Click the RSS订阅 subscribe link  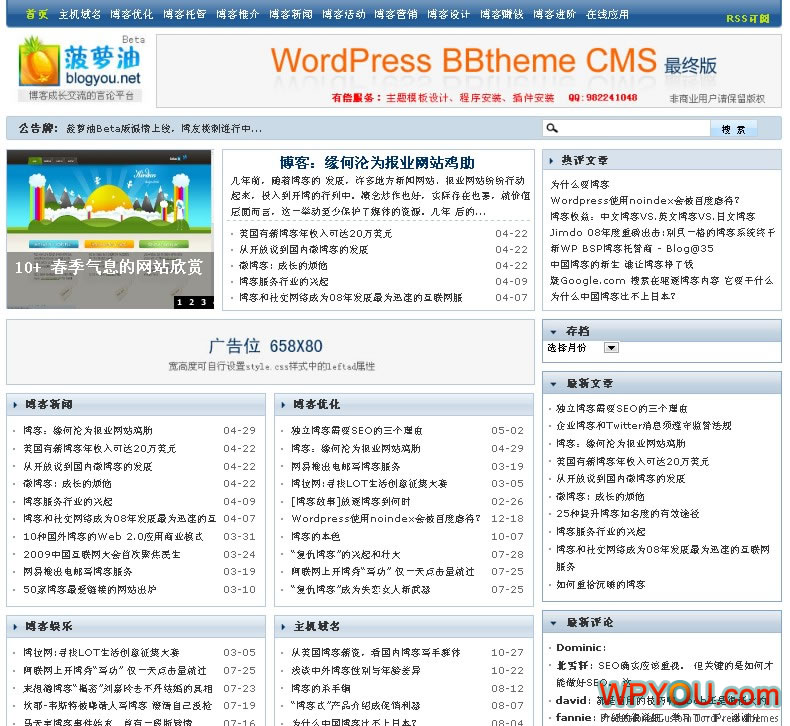coord(748,19)
